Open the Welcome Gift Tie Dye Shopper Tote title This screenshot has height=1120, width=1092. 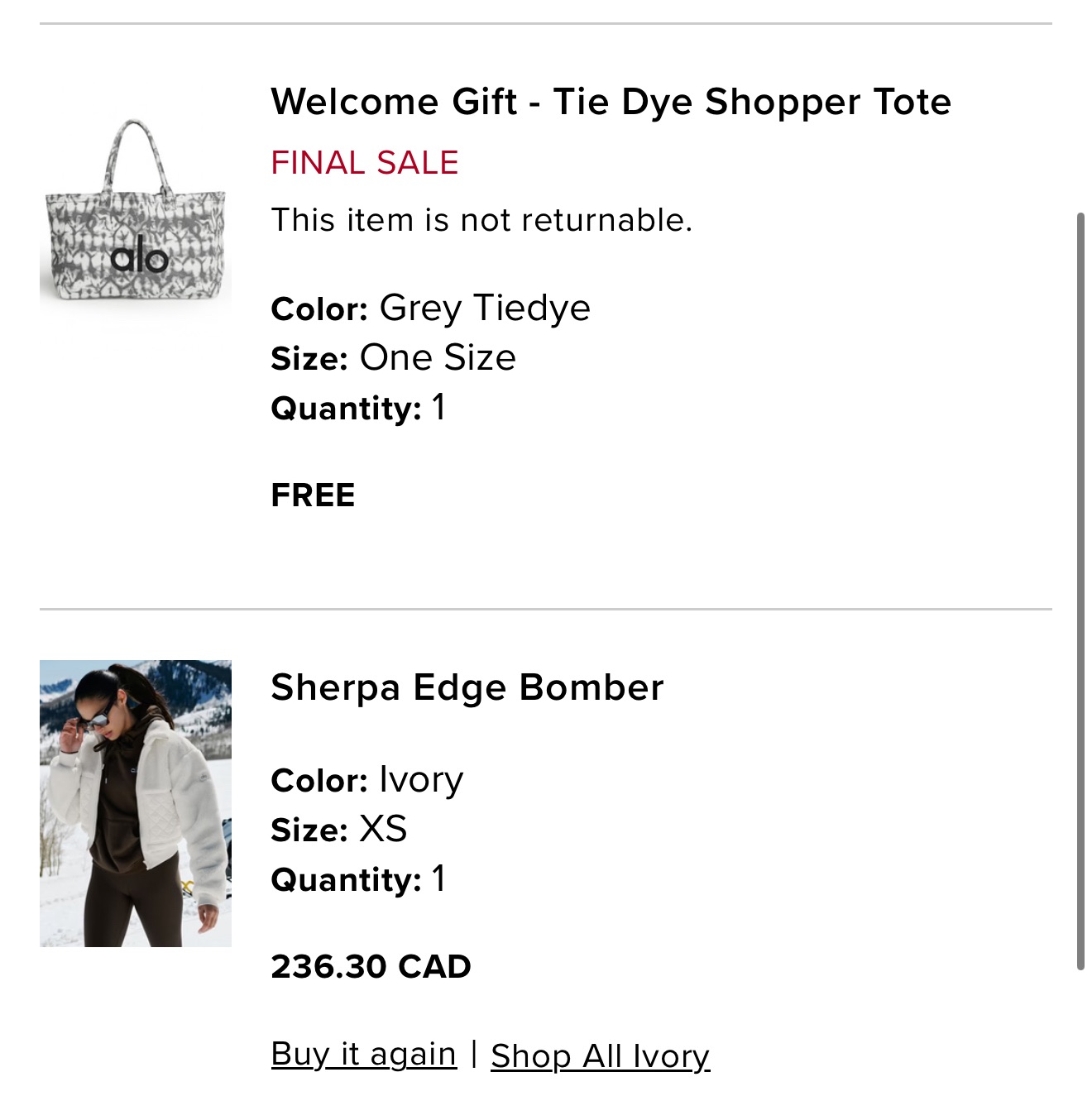click(611, 102)
